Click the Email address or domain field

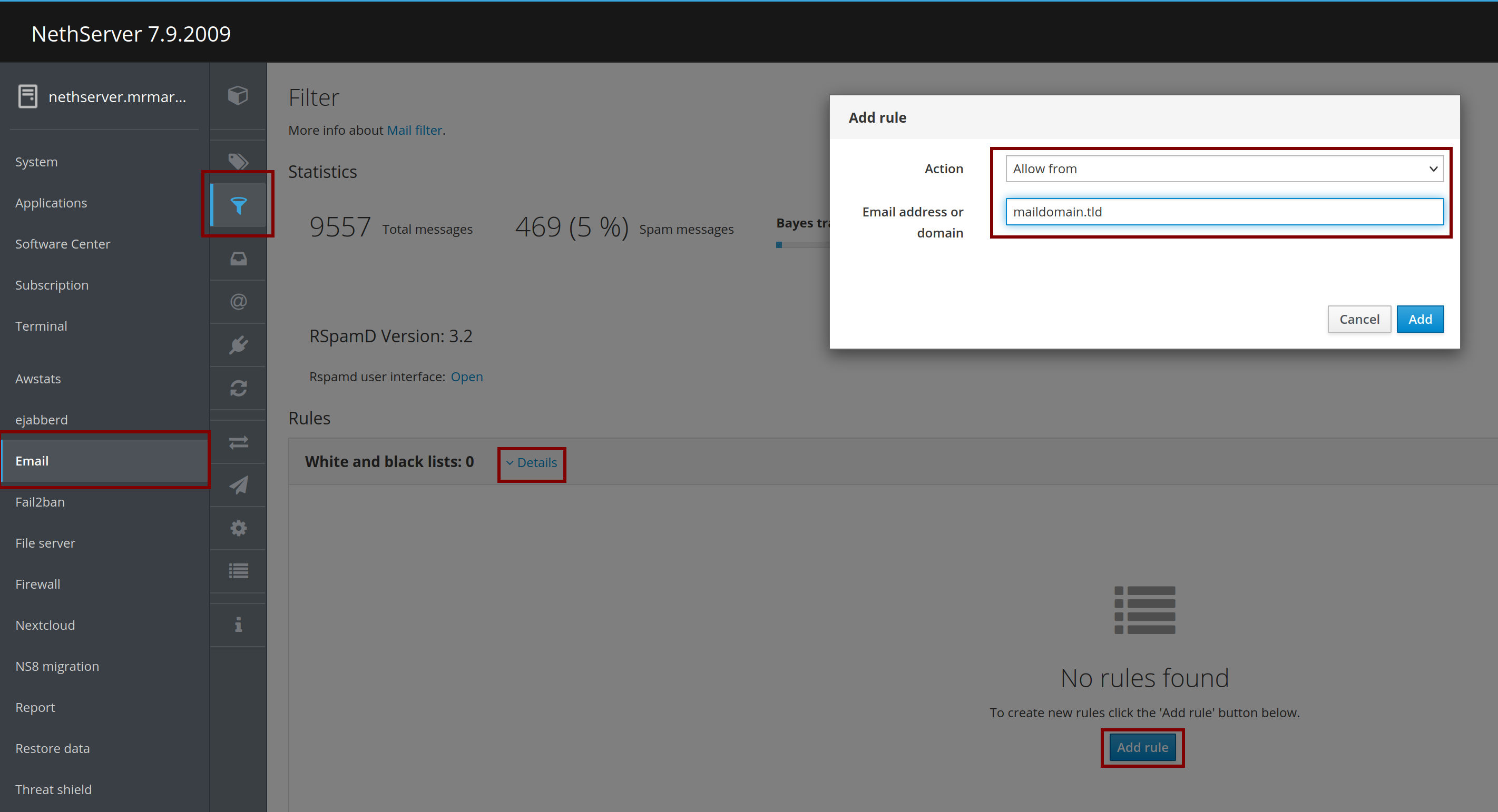pos(1224,212)
